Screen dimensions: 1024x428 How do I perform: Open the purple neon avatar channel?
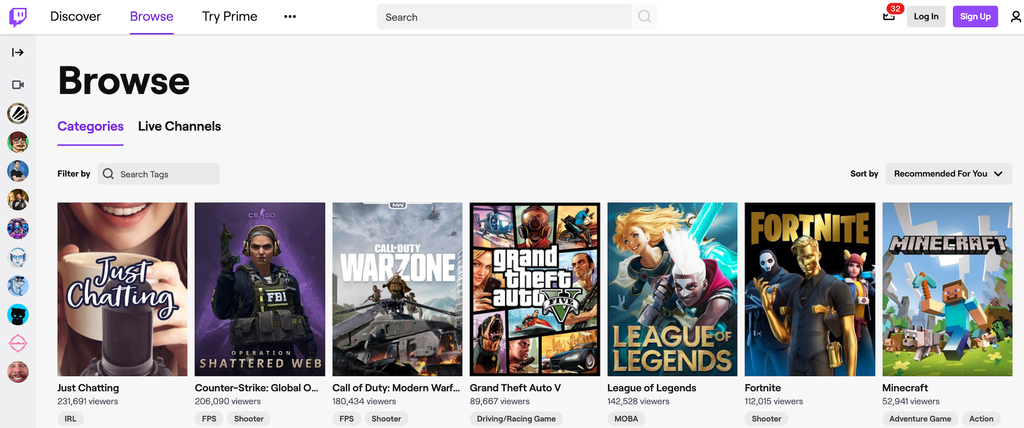pyautogui.click(x=18, y=228)
